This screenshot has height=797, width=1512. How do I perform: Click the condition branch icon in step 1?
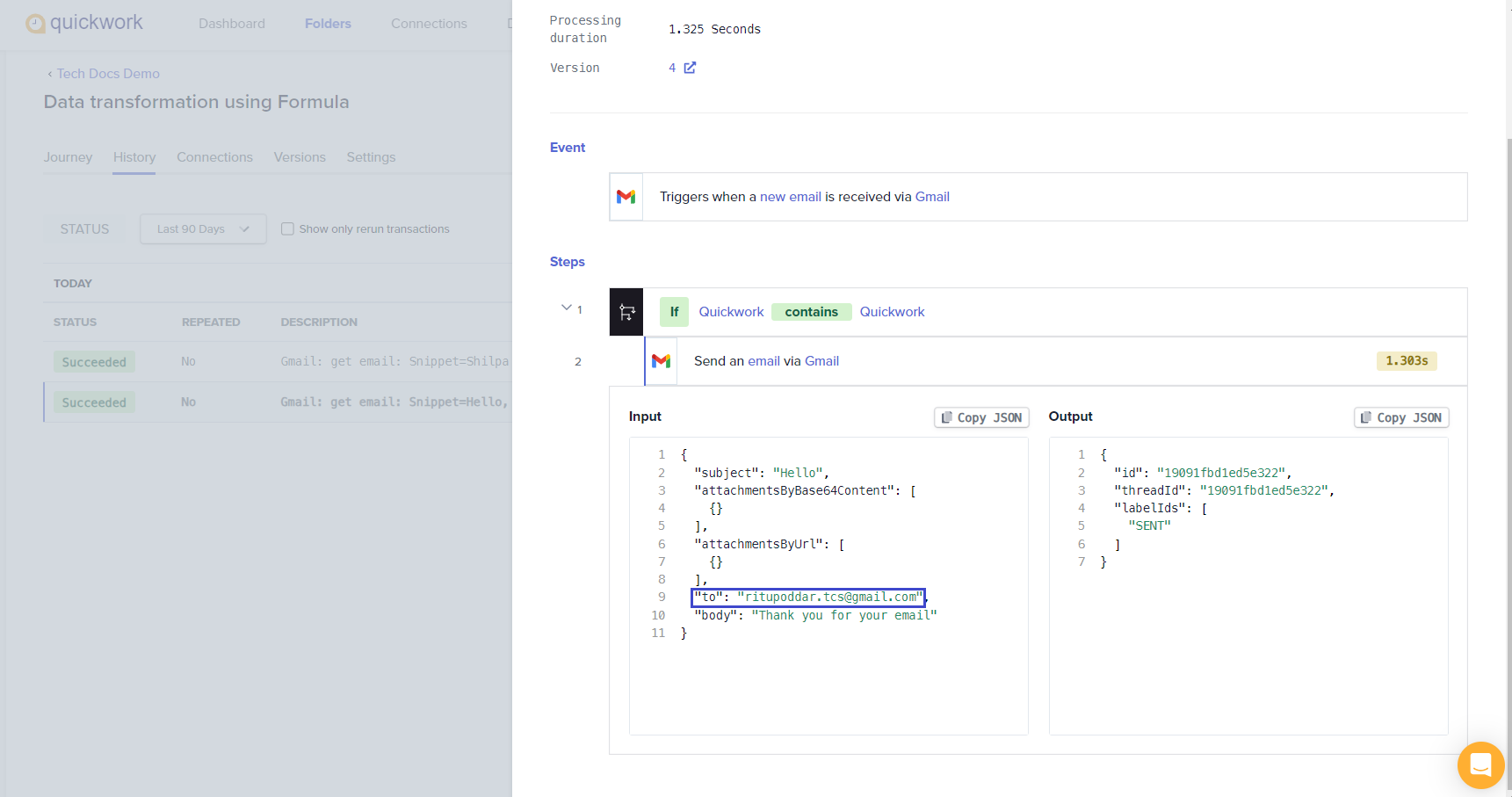(x=626, y=312)
